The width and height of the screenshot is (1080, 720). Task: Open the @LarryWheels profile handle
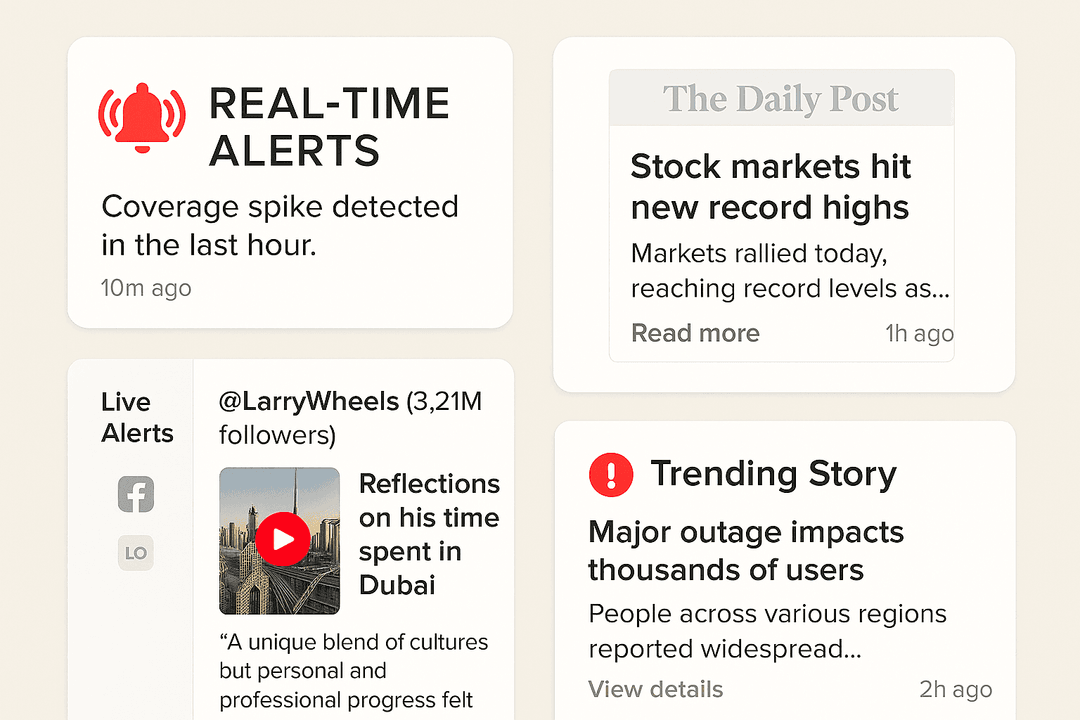tap(308, 402)
